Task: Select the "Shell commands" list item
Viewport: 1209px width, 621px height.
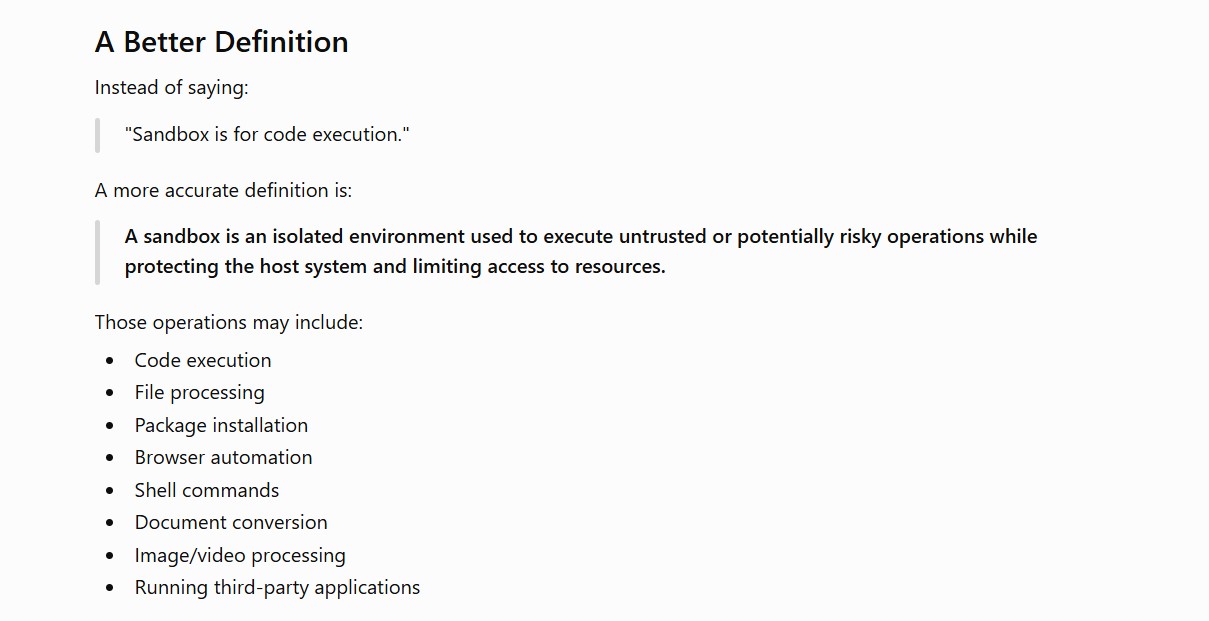Action: (x=207, y=491)
